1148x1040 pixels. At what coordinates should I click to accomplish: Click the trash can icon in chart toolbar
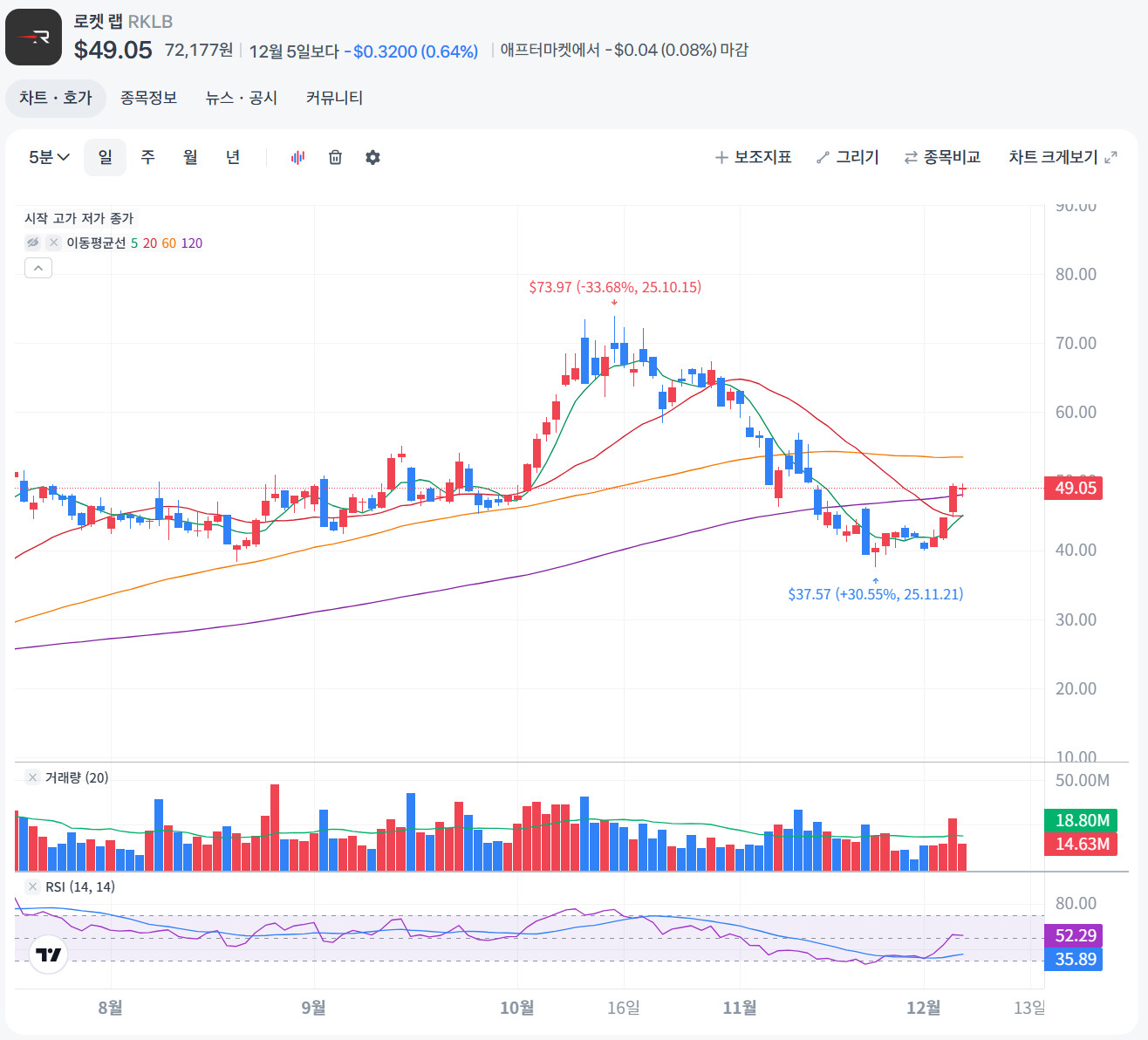(x=335, y=157)
